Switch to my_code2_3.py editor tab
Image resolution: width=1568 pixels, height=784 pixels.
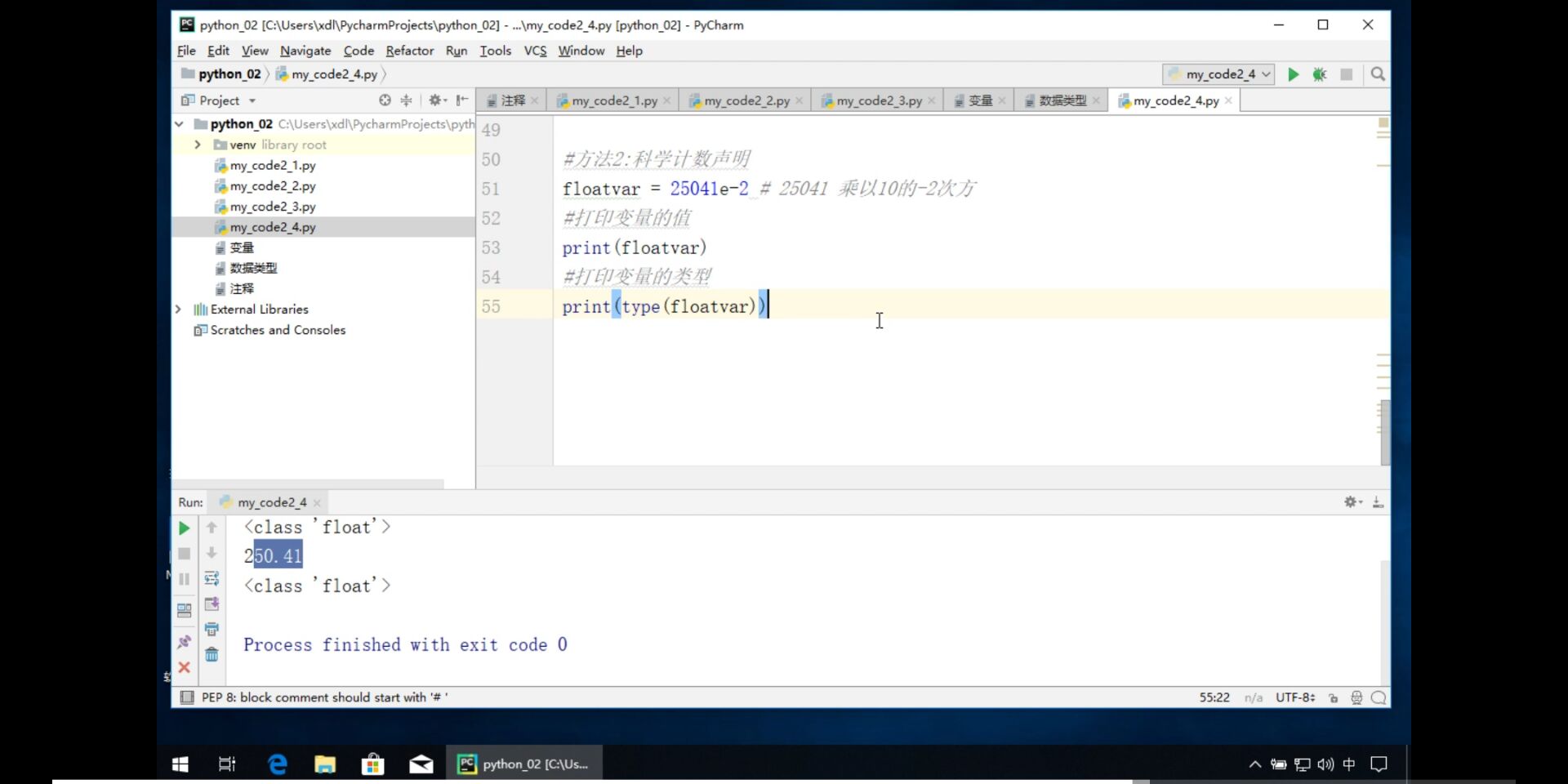879,100
